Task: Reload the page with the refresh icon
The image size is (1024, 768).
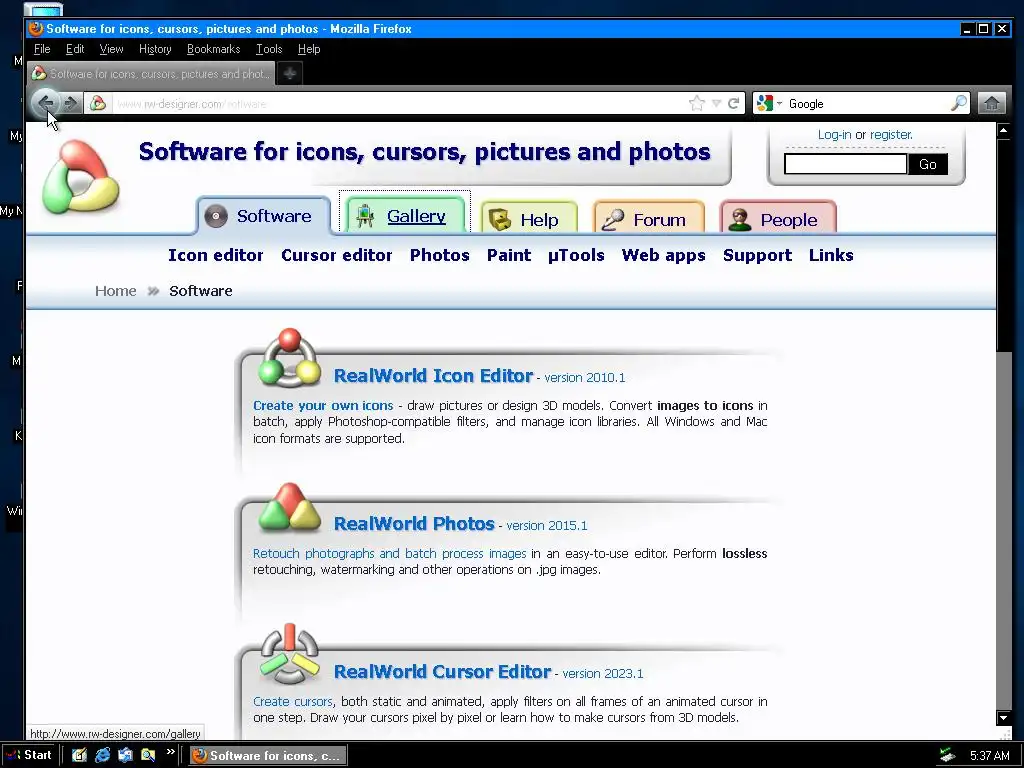Action: [x=733, y=103]
